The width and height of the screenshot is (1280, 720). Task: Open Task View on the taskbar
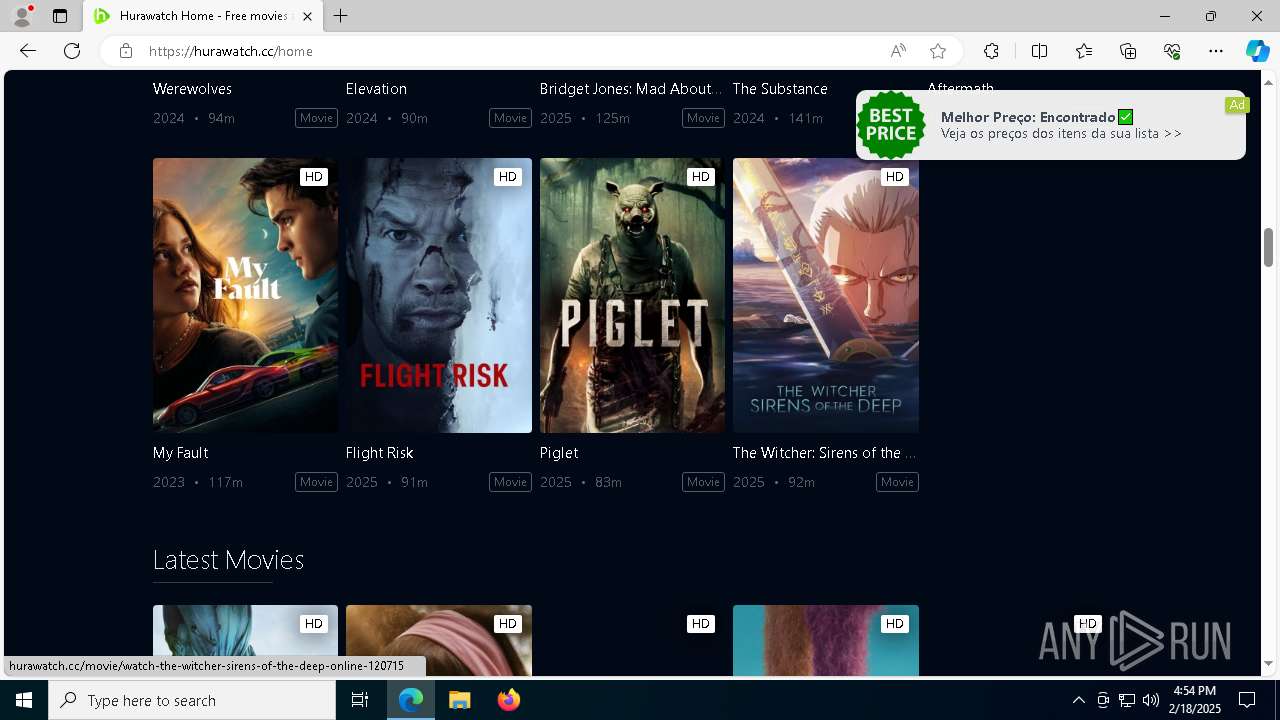click(x=360, y=700)
